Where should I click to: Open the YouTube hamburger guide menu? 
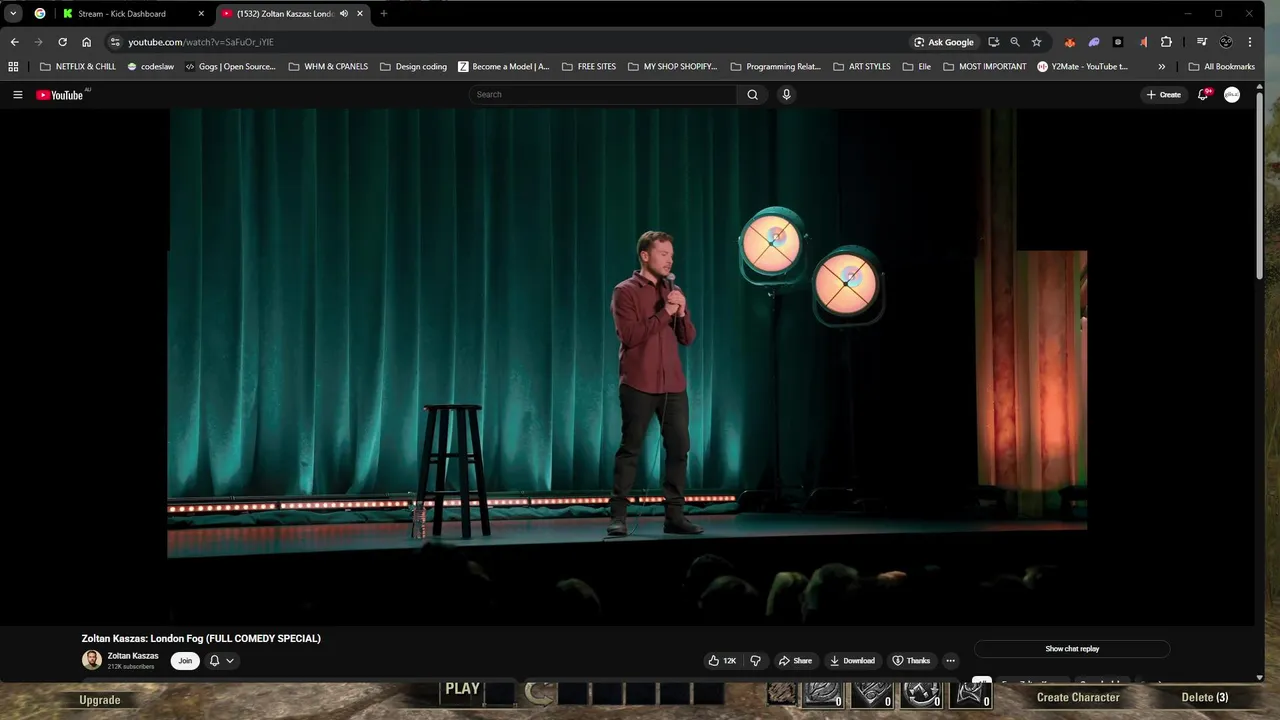(17, 95)
